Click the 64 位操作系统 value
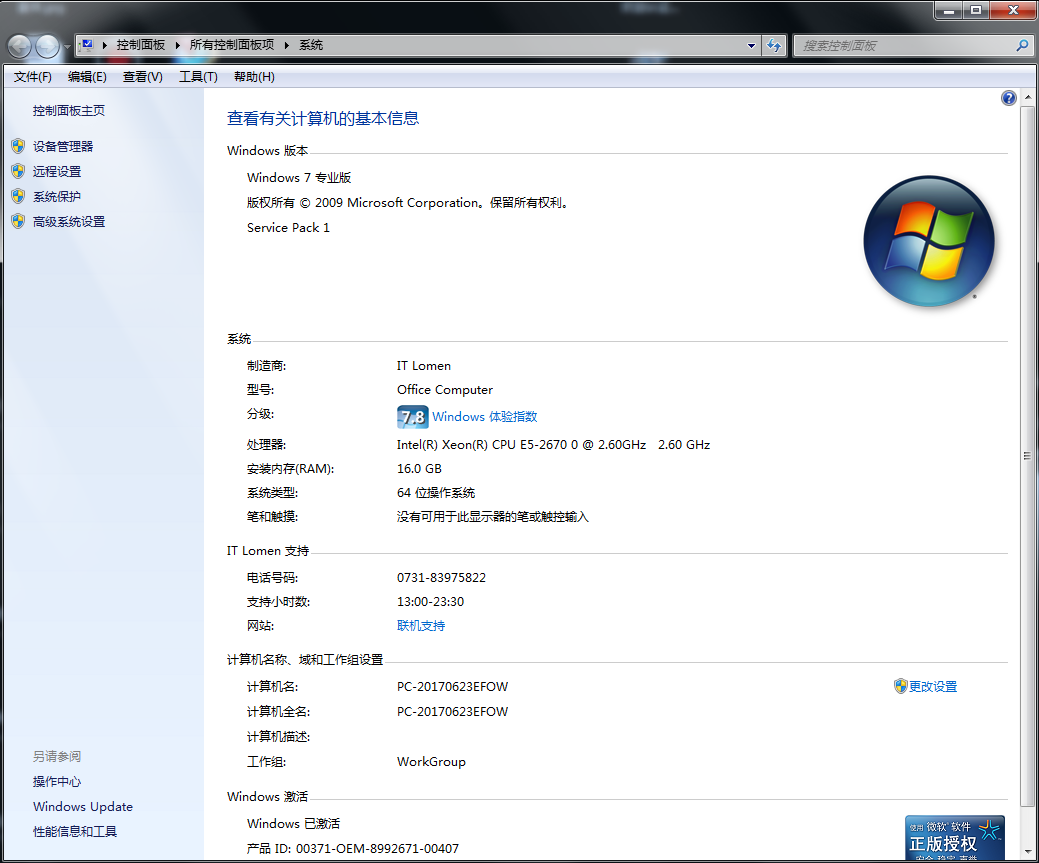 tap(435, 493)
